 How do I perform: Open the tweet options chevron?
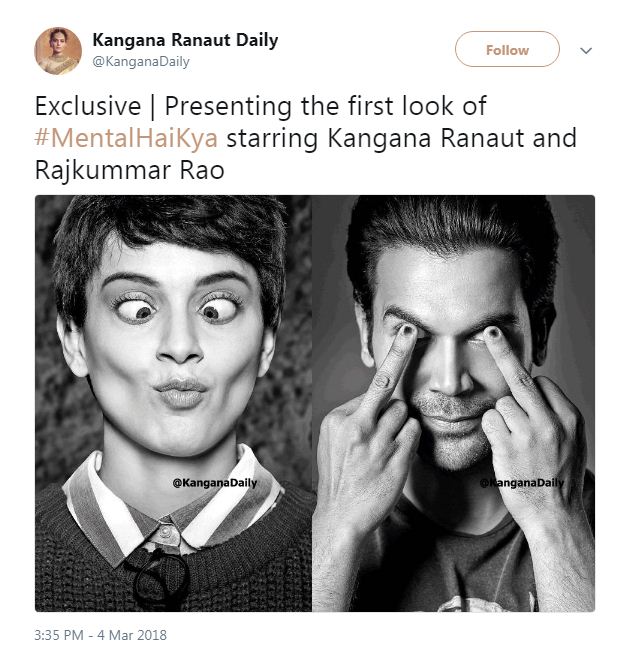pyautogui.click(x=586, y=50)
